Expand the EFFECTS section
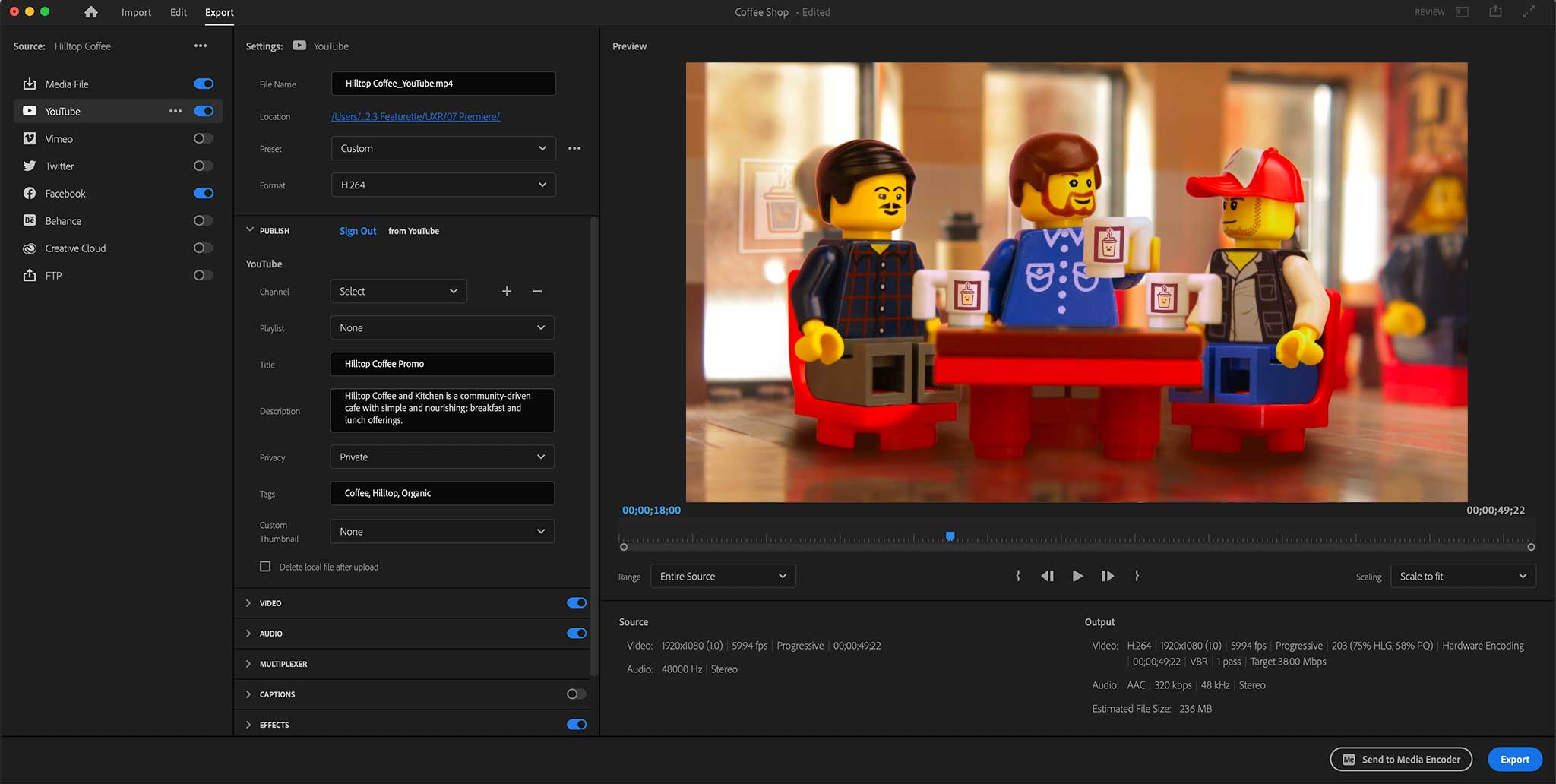 248,724
